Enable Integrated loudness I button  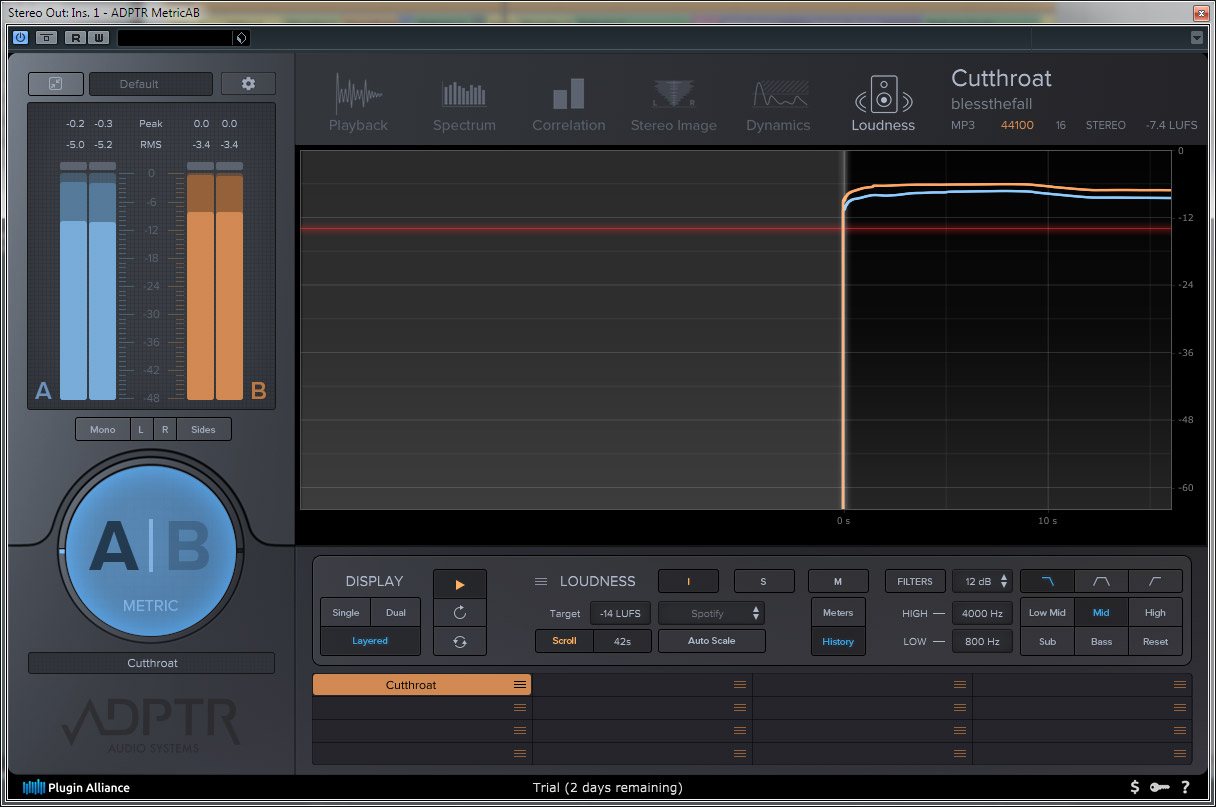coord(688,581)
